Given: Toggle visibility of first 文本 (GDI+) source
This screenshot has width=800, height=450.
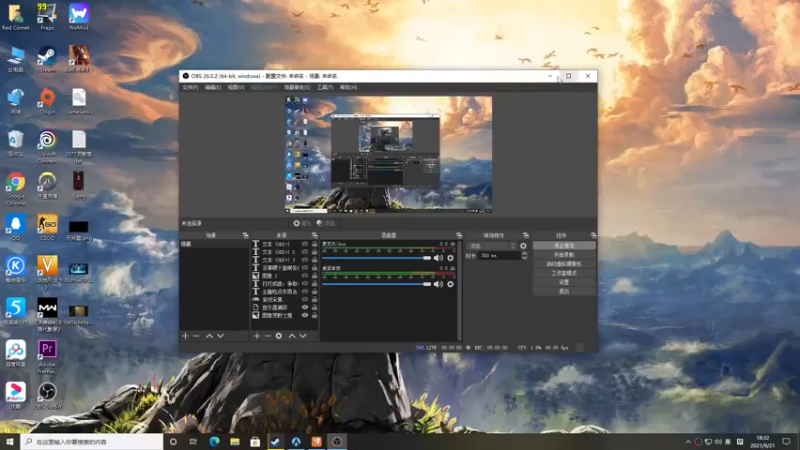Looking at the screenshot, I should pos(305,244).
